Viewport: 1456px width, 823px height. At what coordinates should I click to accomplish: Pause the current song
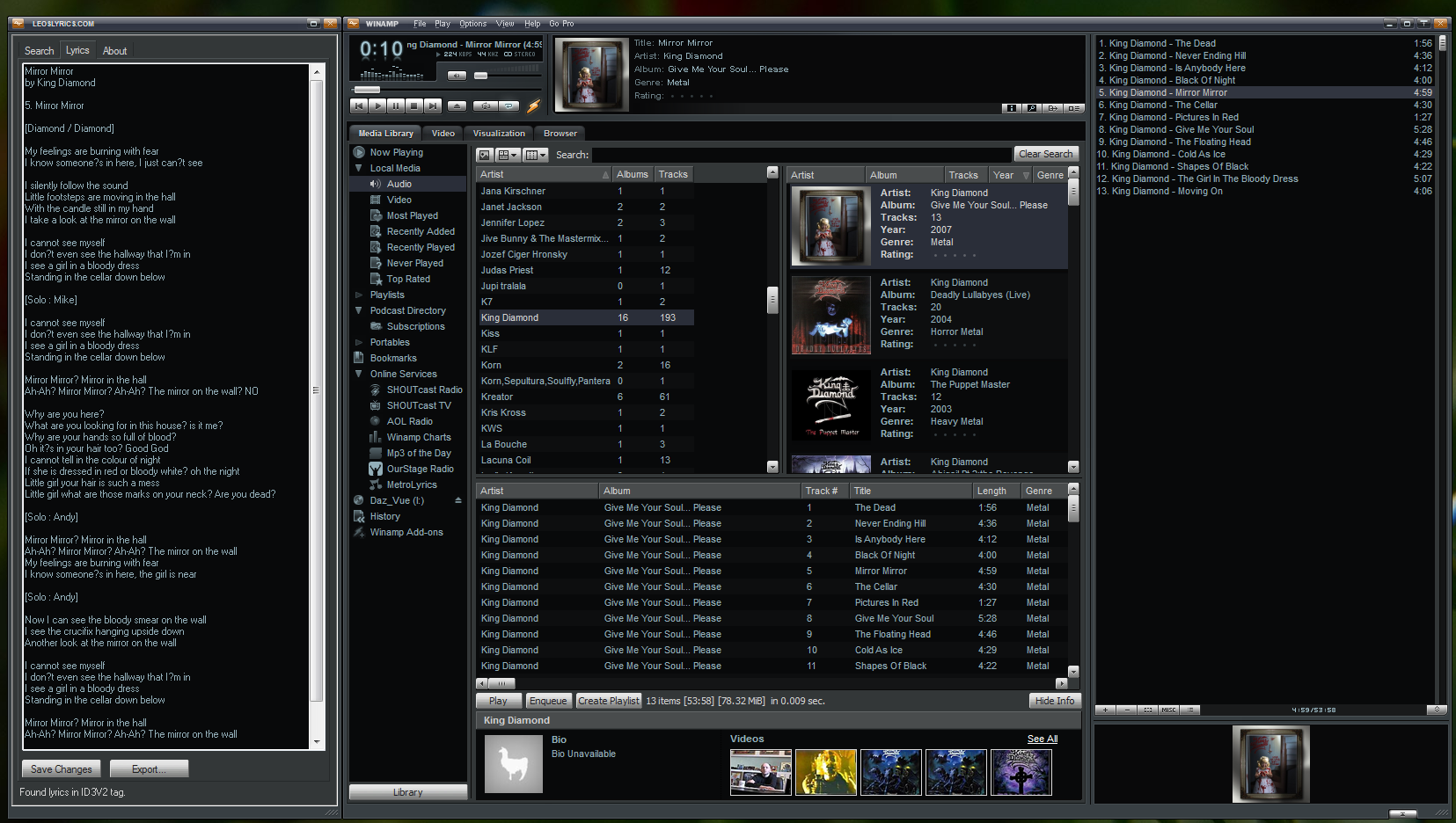[396, 106]
